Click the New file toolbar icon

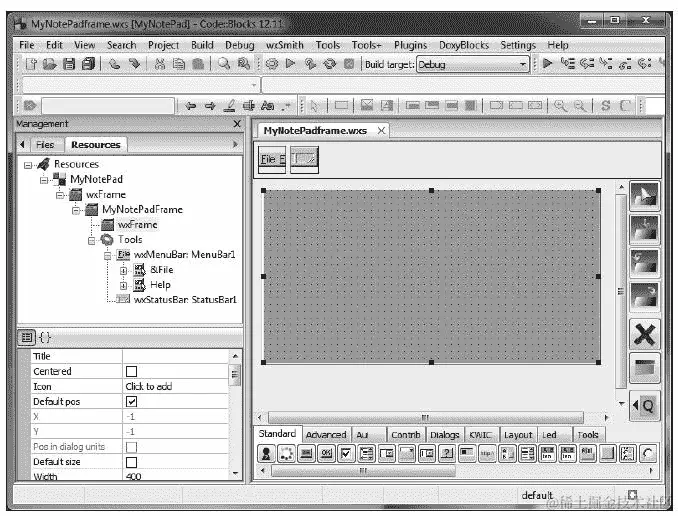(31, 64)
